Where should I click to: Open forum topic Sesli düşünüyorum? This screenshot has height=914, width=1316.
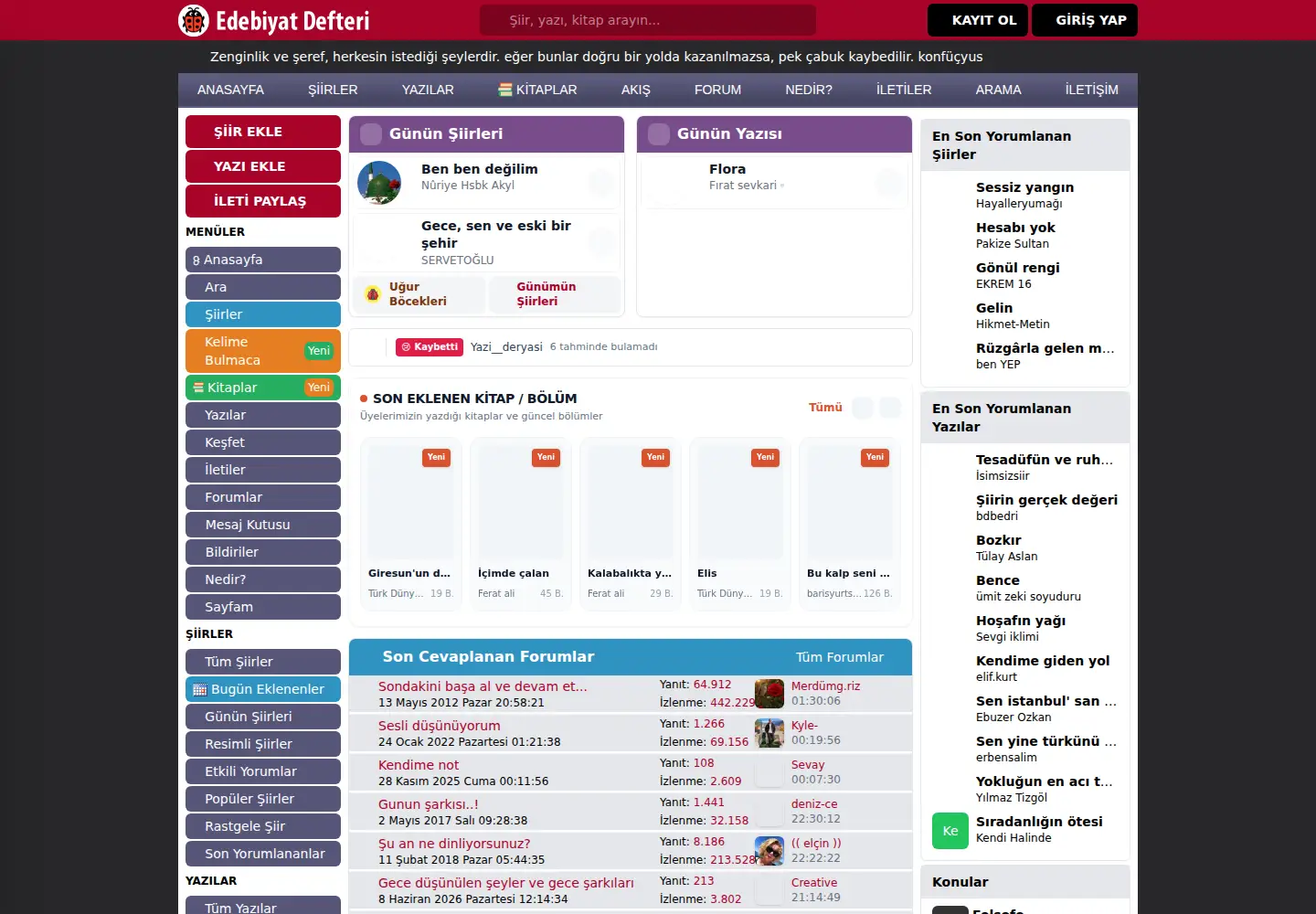[440, 726]
